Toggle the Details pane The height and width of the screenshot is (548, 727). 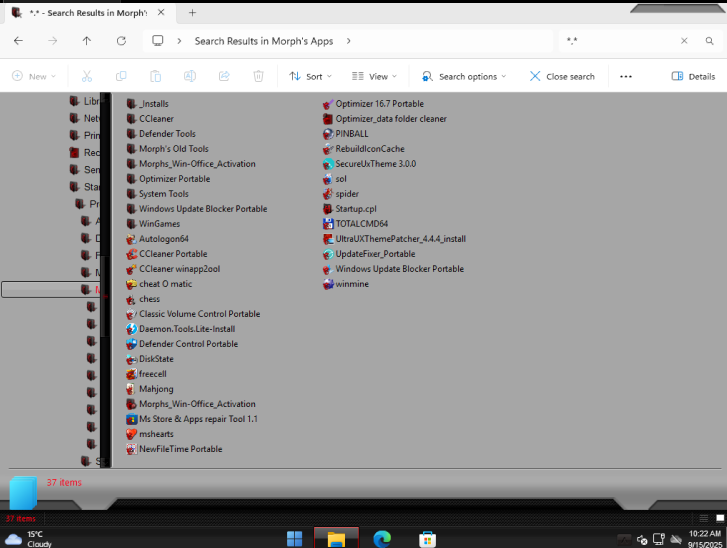click(693, 76)
